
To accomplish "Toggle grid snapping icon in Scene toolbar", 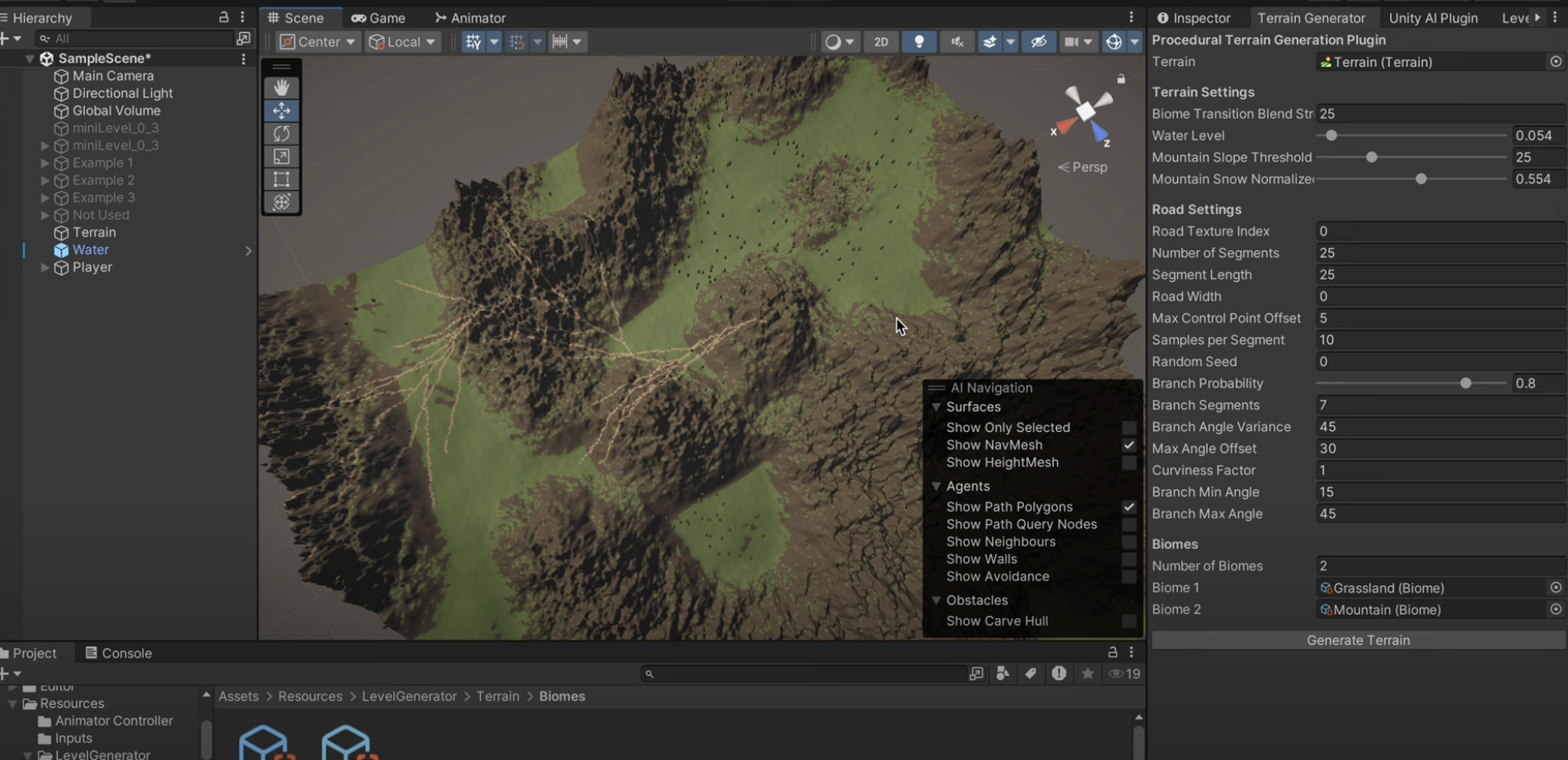I will pos(473,41).
